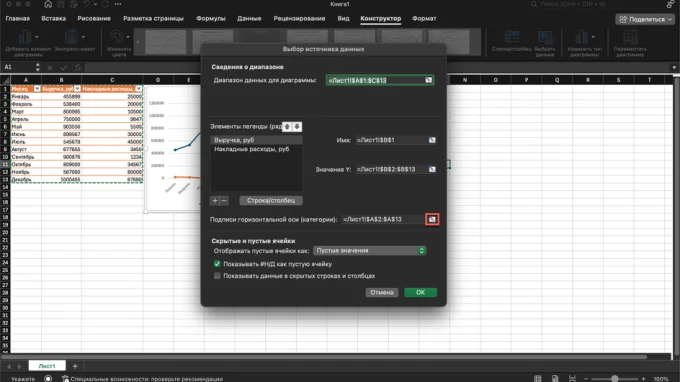Click the search magnifier icon
Screen dimensions: 680x382
534,4
